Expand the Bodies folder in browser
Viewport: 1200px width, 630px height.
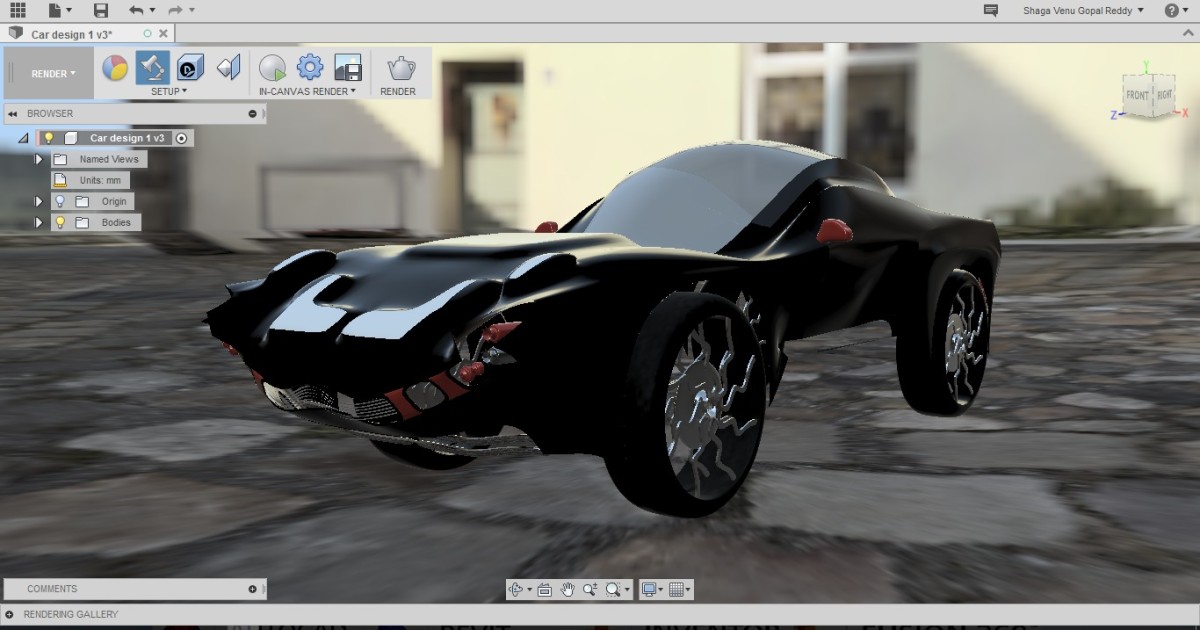click(x=38, y=222)
